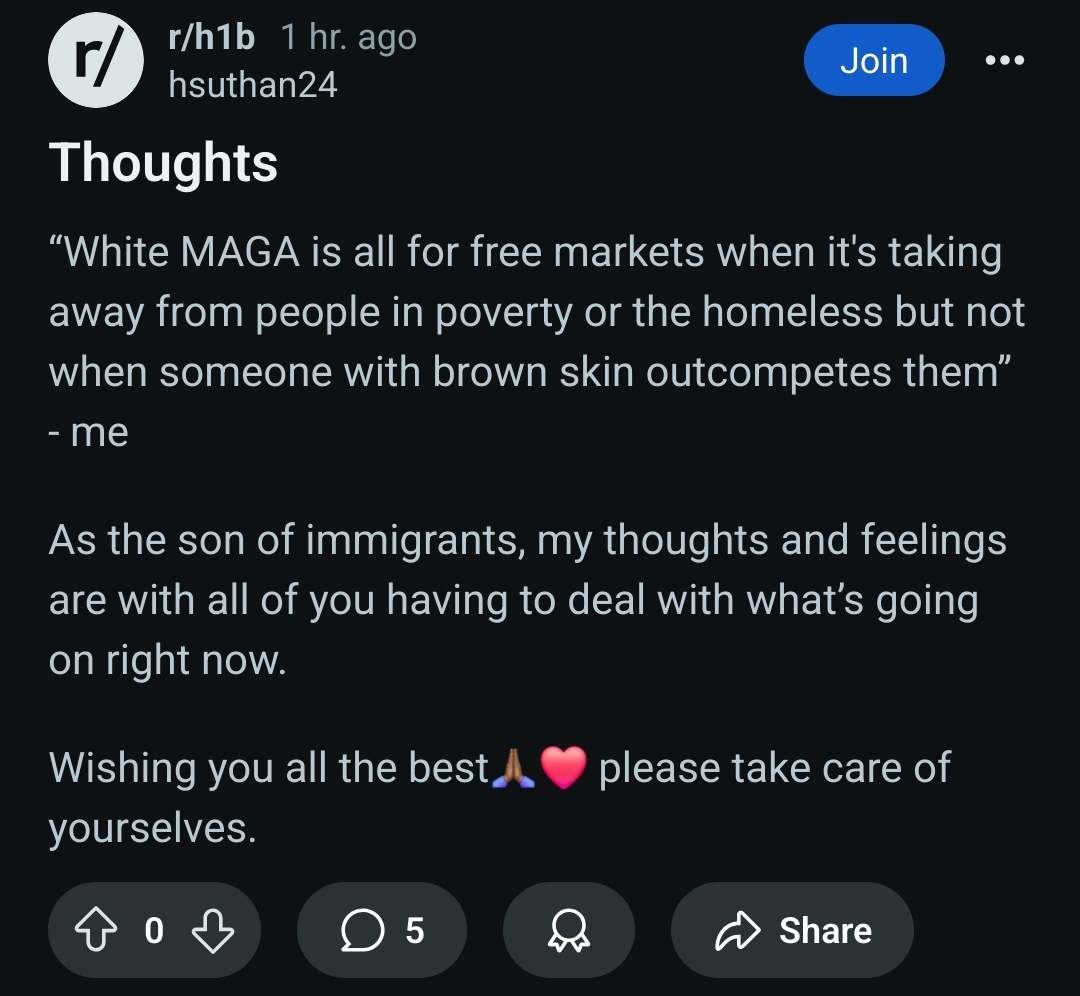
Task: Click the "As the son of immigrants" paragraph
Action: [x=528, y=600]
